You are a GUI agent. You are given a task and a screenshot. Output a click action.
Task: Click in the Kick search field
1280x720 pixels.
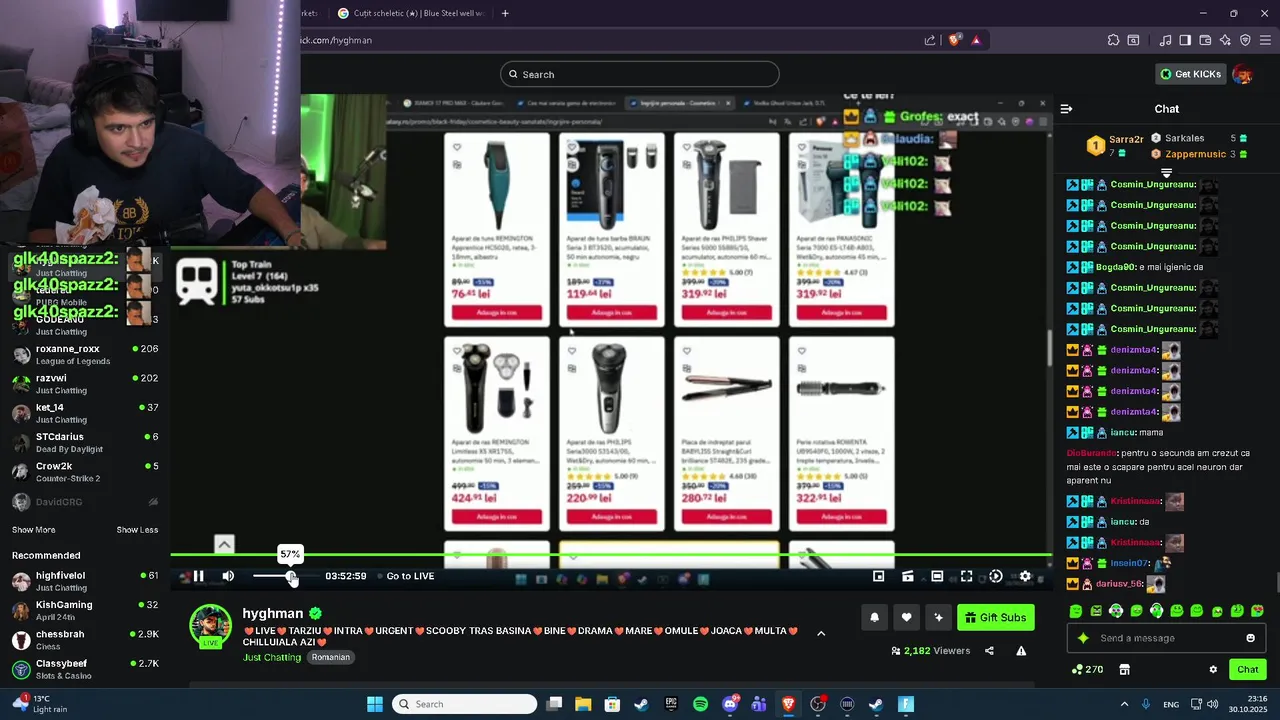(x=640, y=74)
